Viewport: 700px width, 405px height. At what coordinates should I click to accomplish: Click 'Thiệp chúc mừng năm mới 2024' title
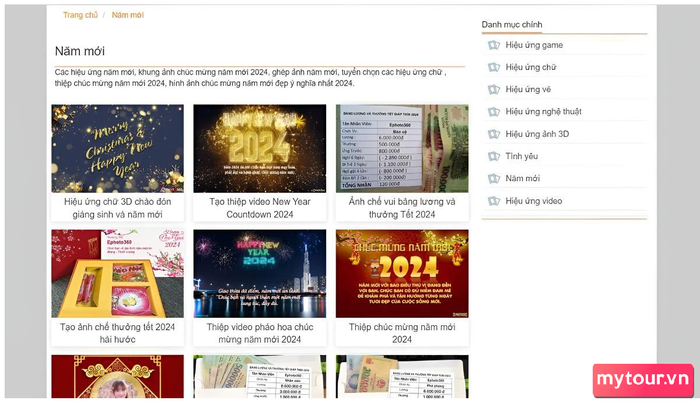[402, 333]
